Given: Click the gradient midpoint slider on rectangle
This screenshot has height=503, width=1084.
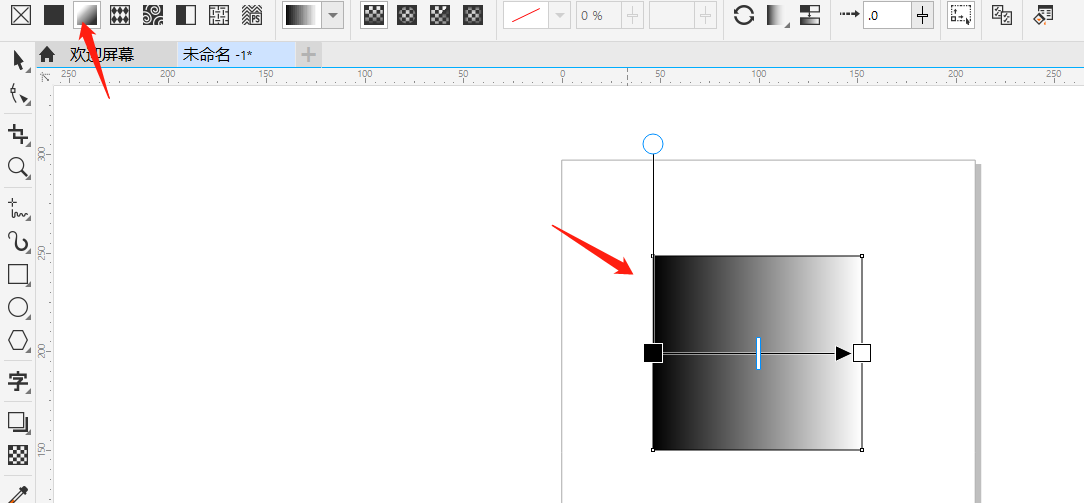Looking at the screenshot, I should point(759,353).
